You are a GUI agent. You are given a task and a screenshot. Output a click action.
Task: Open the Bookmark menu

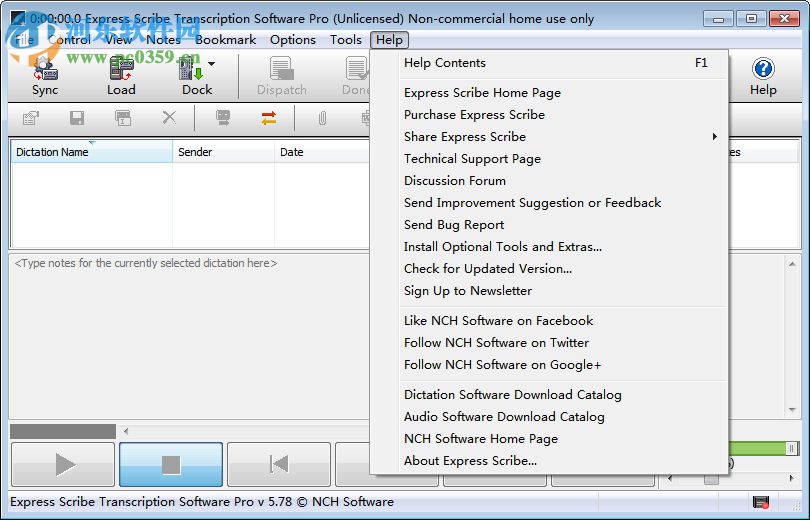[x=226, y=40]
